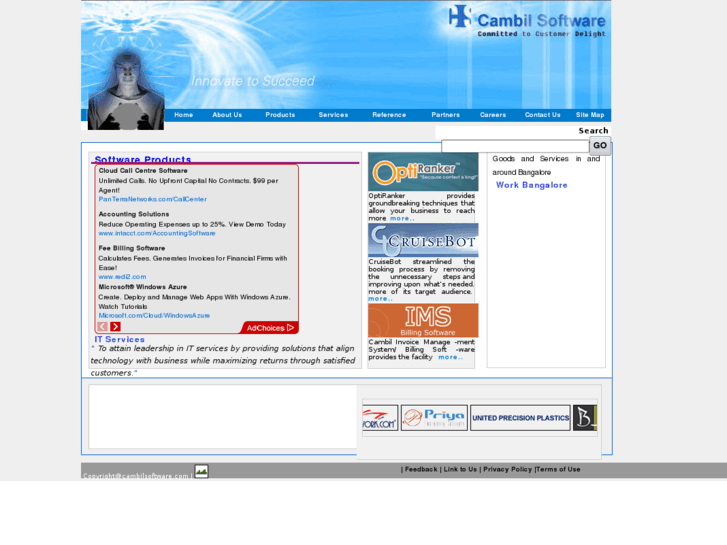727x545 pixels.
Task: Open the Feedback footer link
Action: coord(421,469)
